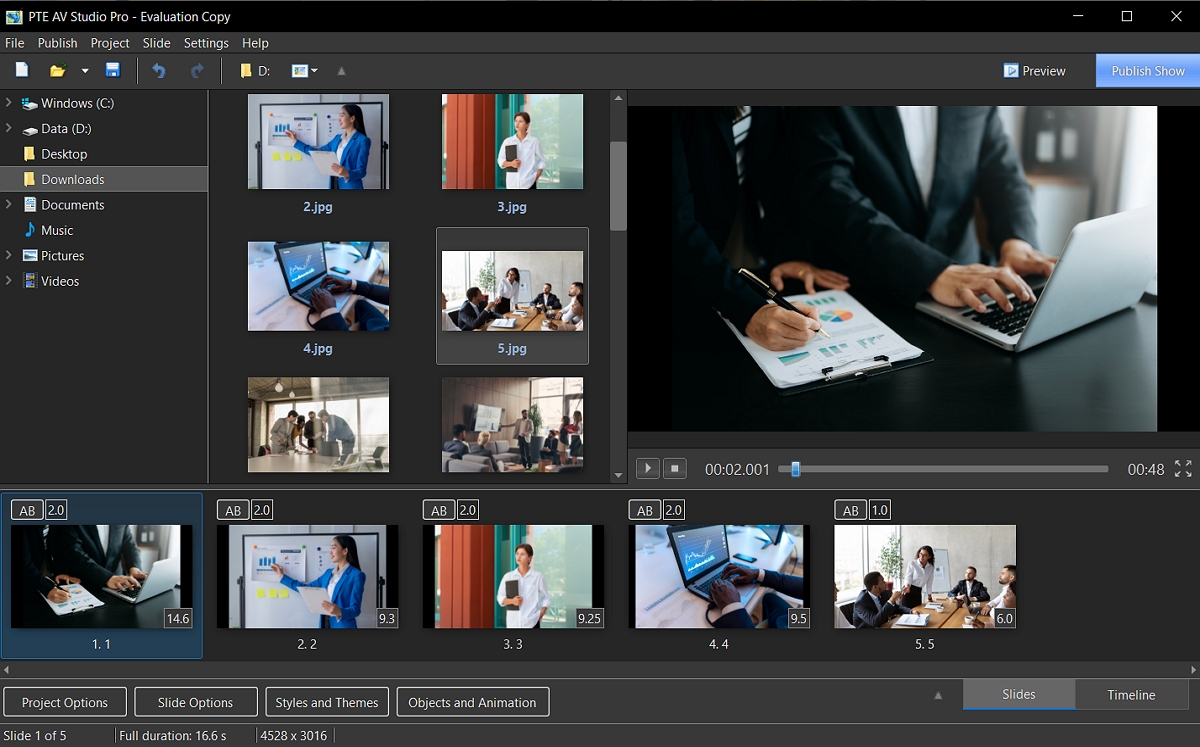Click the 6.0 duration badge on slide 5
The image size is (1200, 747).
[x=1005, y=618]
